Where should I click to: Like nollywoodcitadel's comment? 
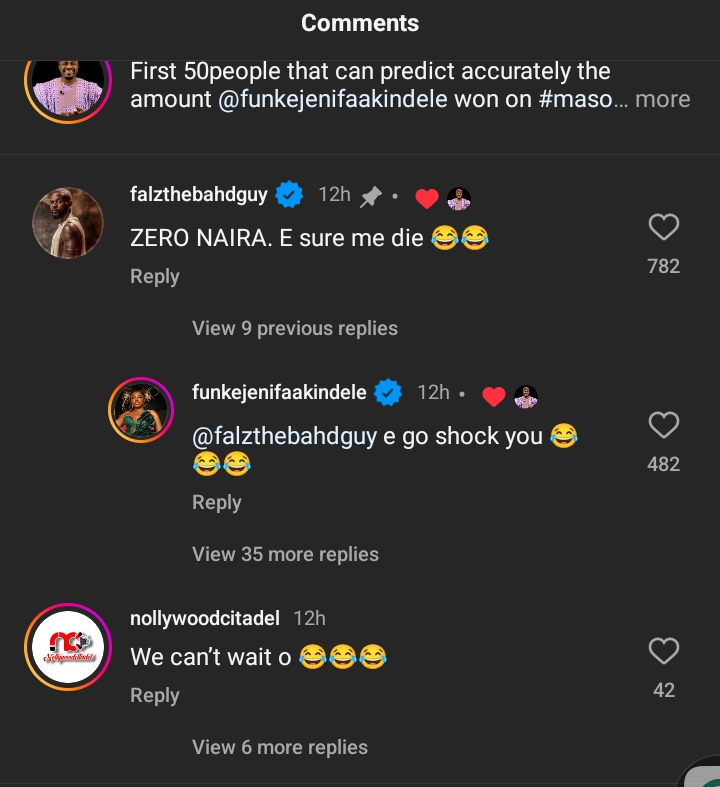coord(664,652)
